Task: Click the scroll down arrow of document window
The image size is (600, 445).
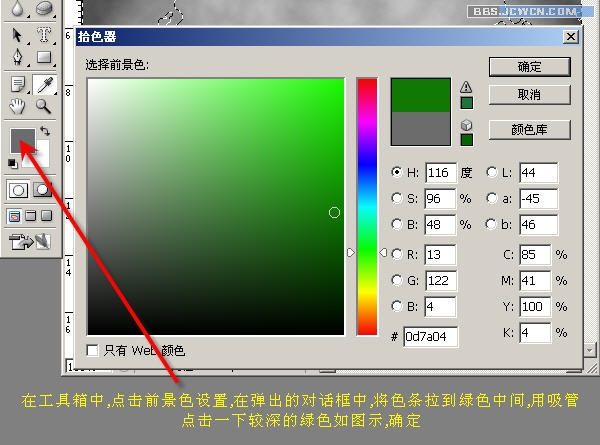Action: click(589, 350)
